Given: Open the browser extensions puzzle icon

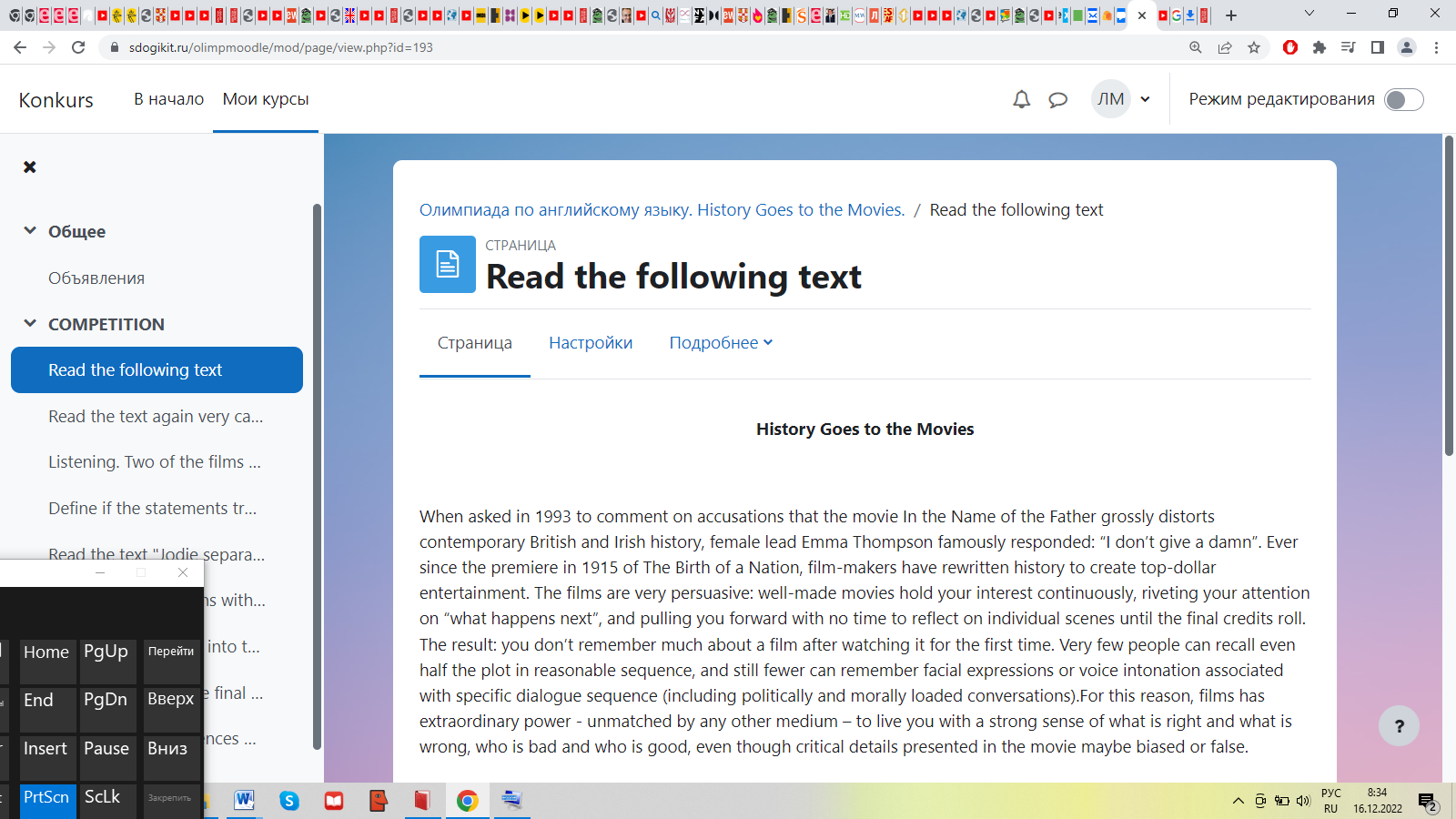Looking at the screenshot, I should (x=1319, y=47).
